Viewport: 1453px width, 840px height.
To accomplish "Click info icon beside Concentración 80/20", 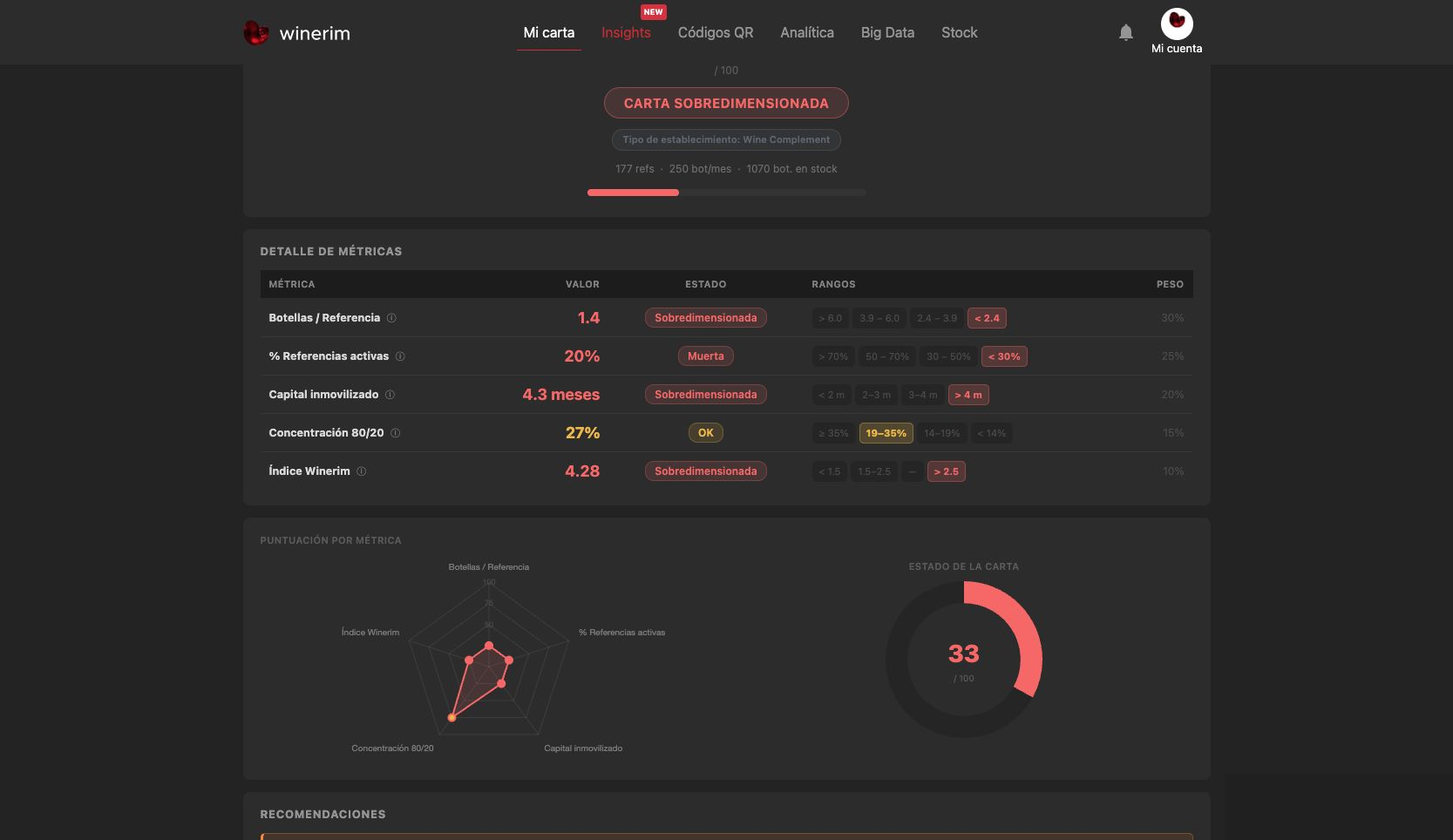I will (x=395, y=433).
